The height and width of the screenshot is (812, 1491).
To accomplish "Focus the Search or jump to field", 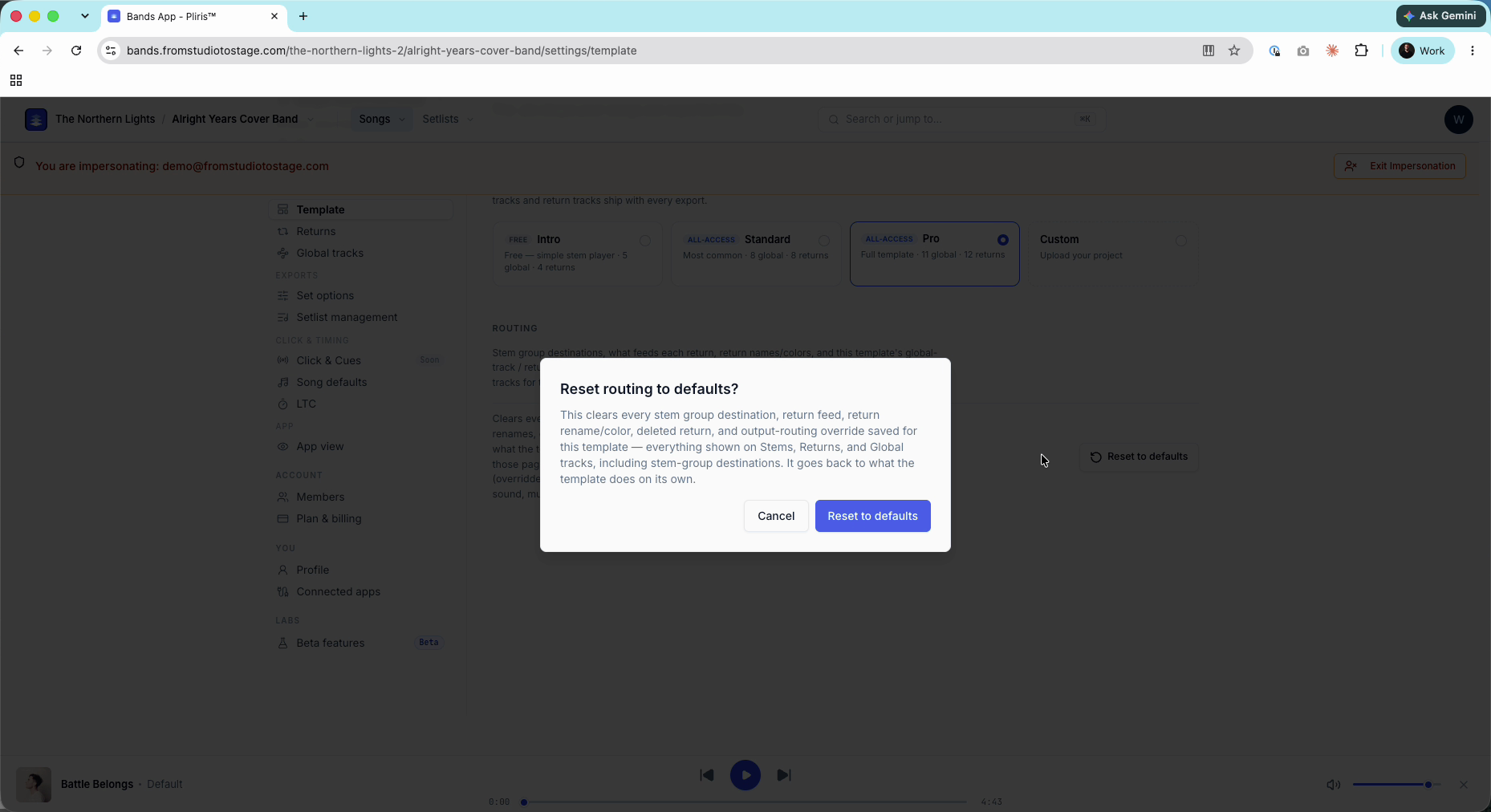I will coord(961,119).
